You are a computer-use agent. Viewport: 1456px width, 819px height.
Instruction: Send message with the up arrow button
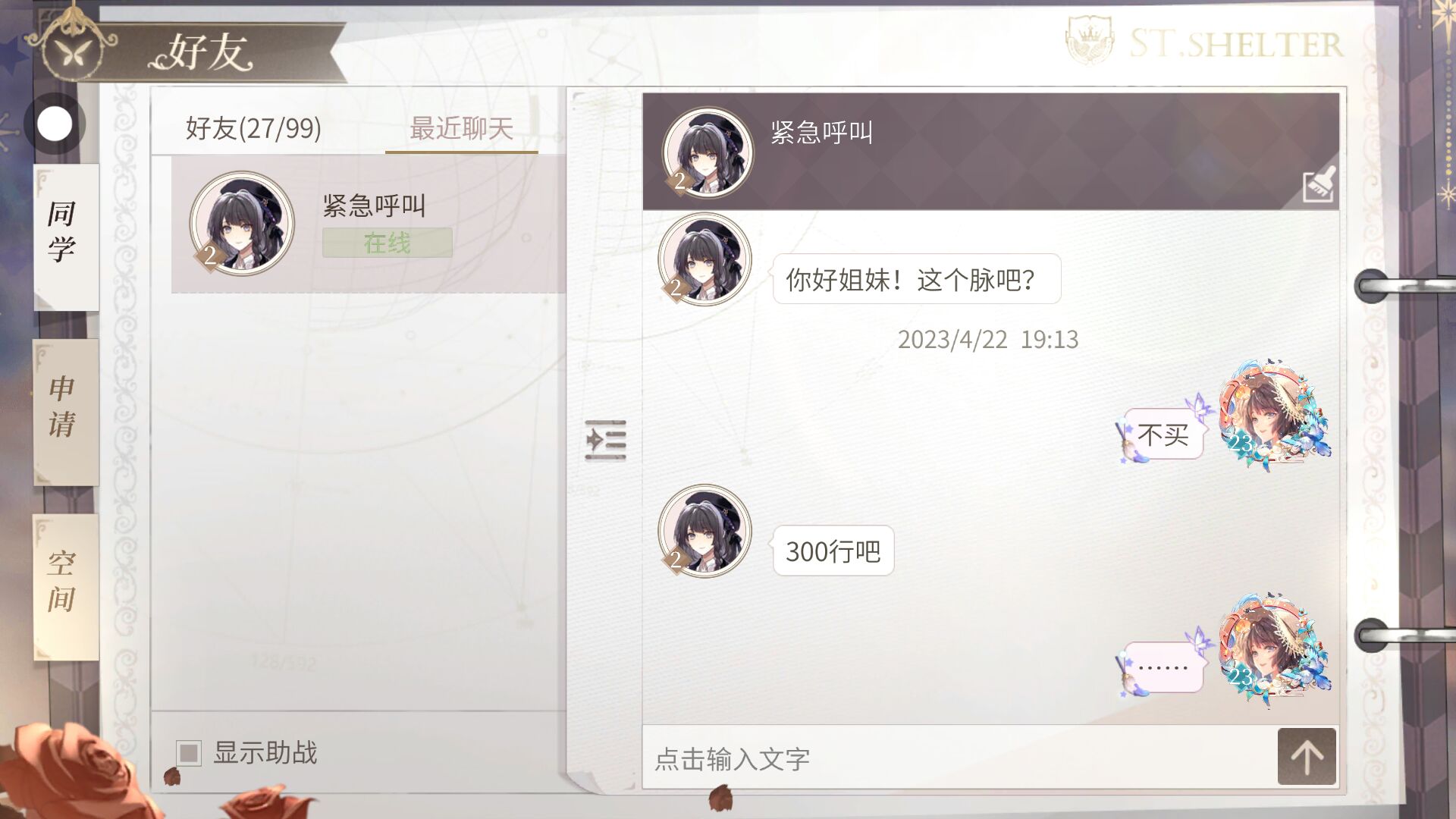pos(1307,757)
